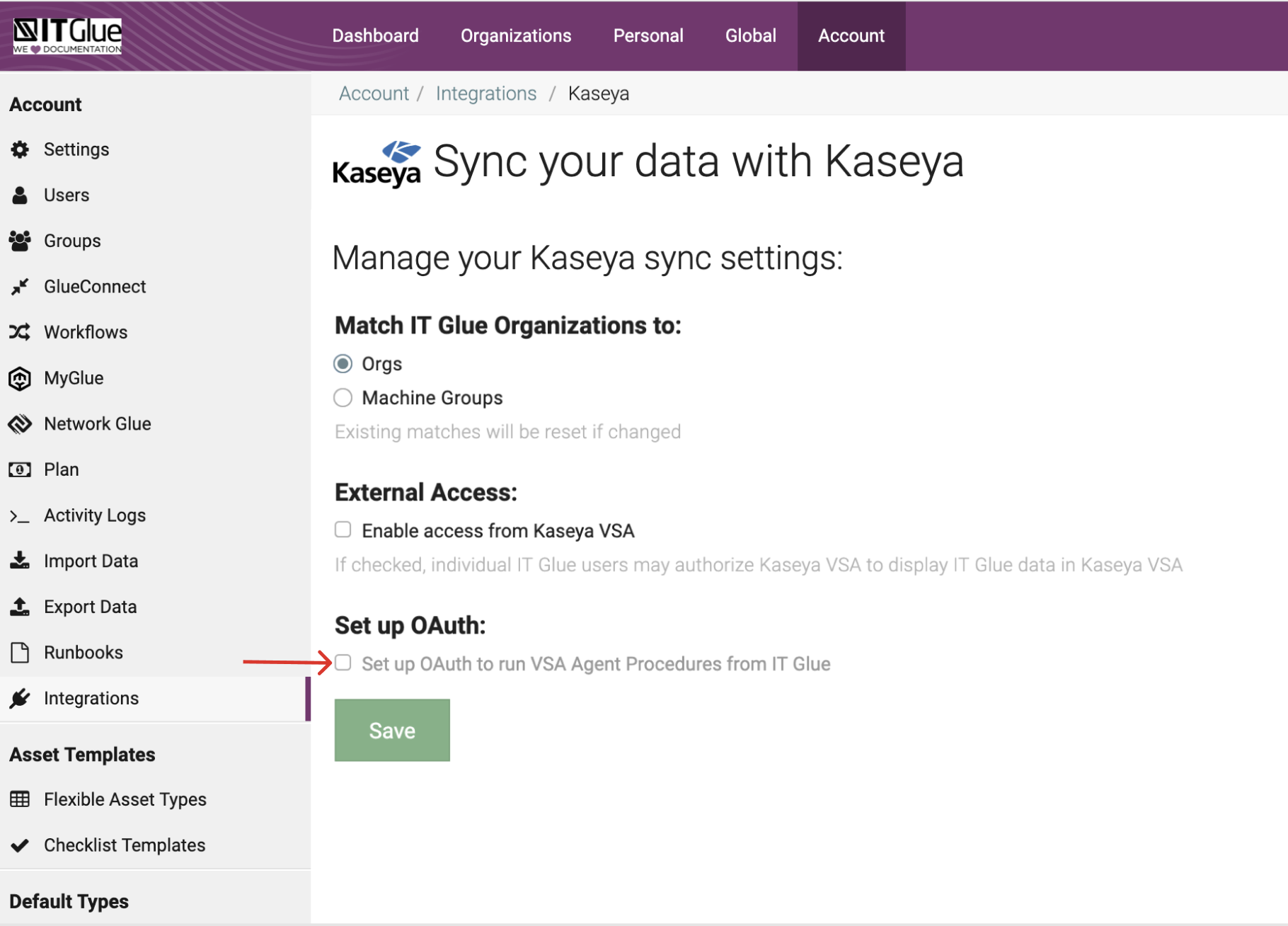Click the GlueConnect arrows icon
This screenshot has width=1288, height=926.
(x=20, y=287)
